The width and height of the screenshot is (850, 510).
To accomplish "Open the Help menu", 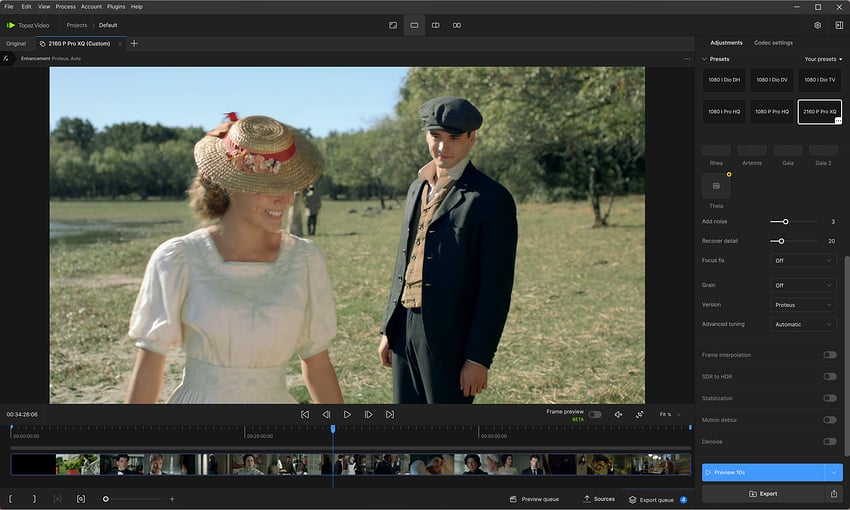I will point(137,7).
